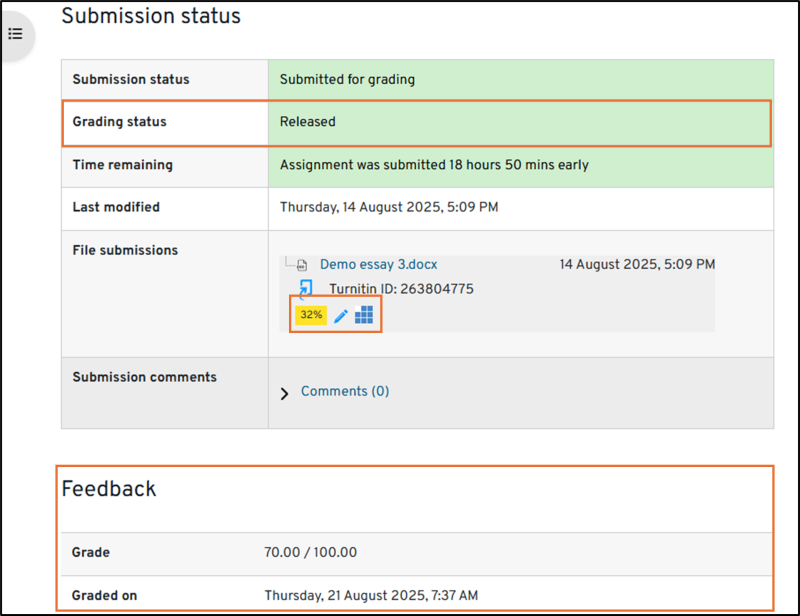The image size is (800, 616).
Task: Expand the Comments section arrow
Action: [x=283, y=393]
